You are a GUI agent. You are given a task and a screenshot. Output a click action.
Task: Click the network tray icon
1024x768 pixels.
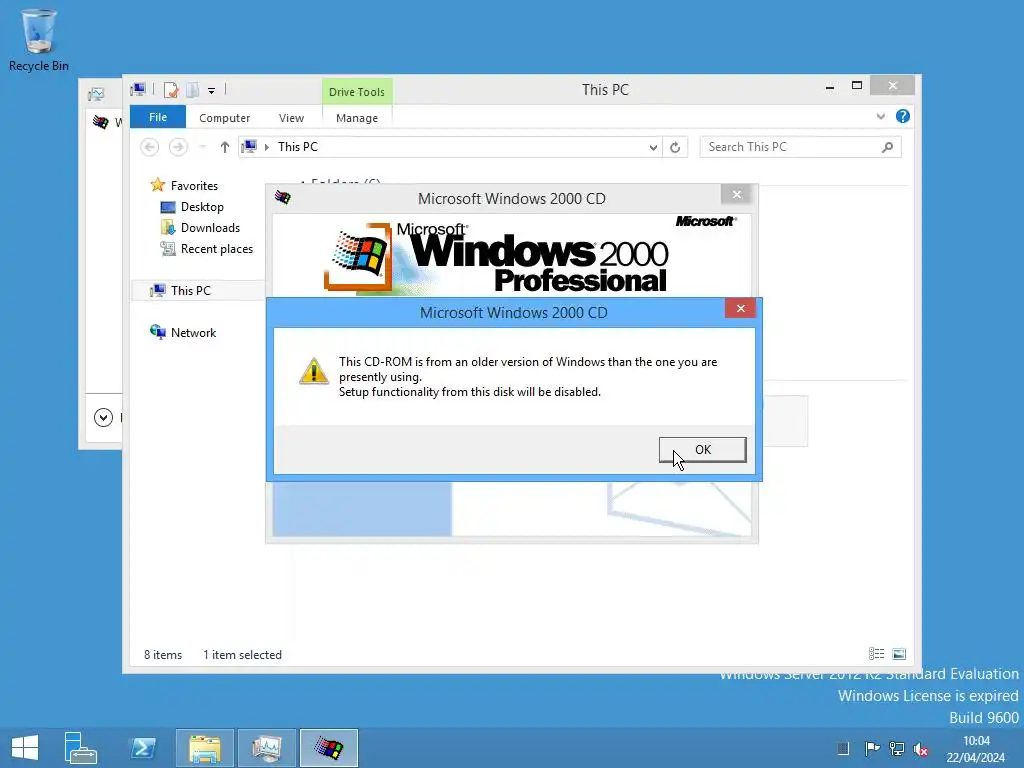click(x=897, y=748)
